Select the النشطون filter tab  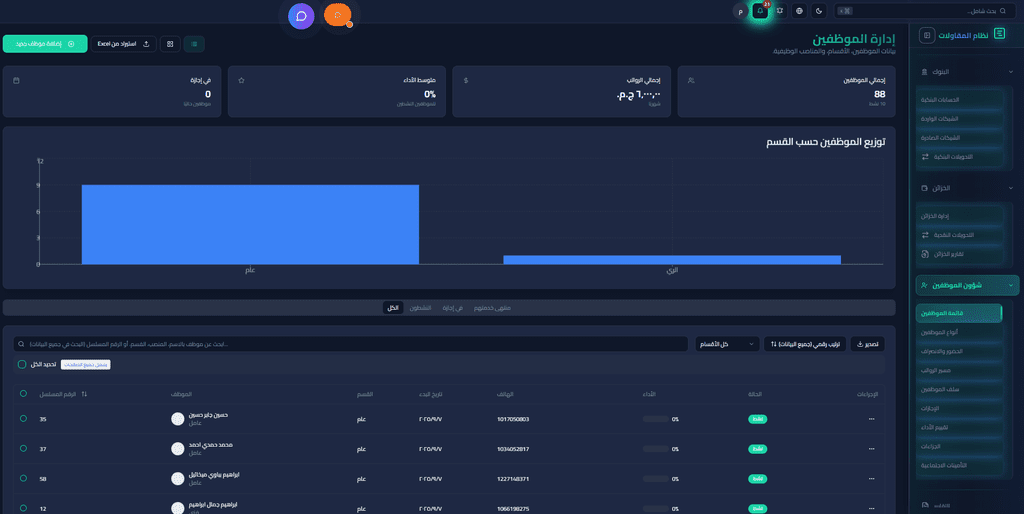click(421, 308)
